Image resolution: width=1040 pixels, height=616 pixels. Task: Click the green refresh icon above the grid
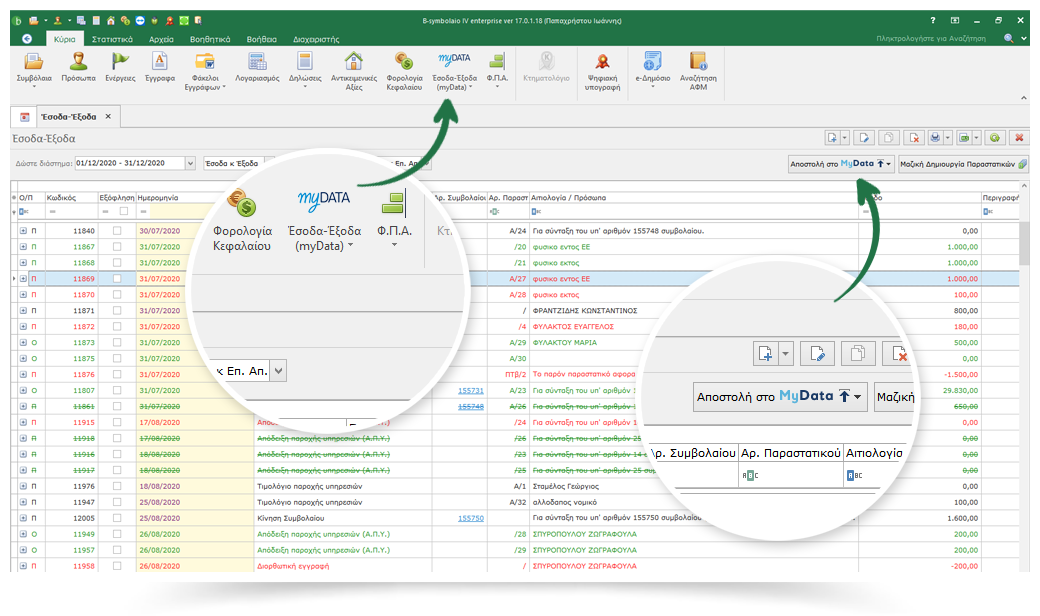(x=994, y=138)
